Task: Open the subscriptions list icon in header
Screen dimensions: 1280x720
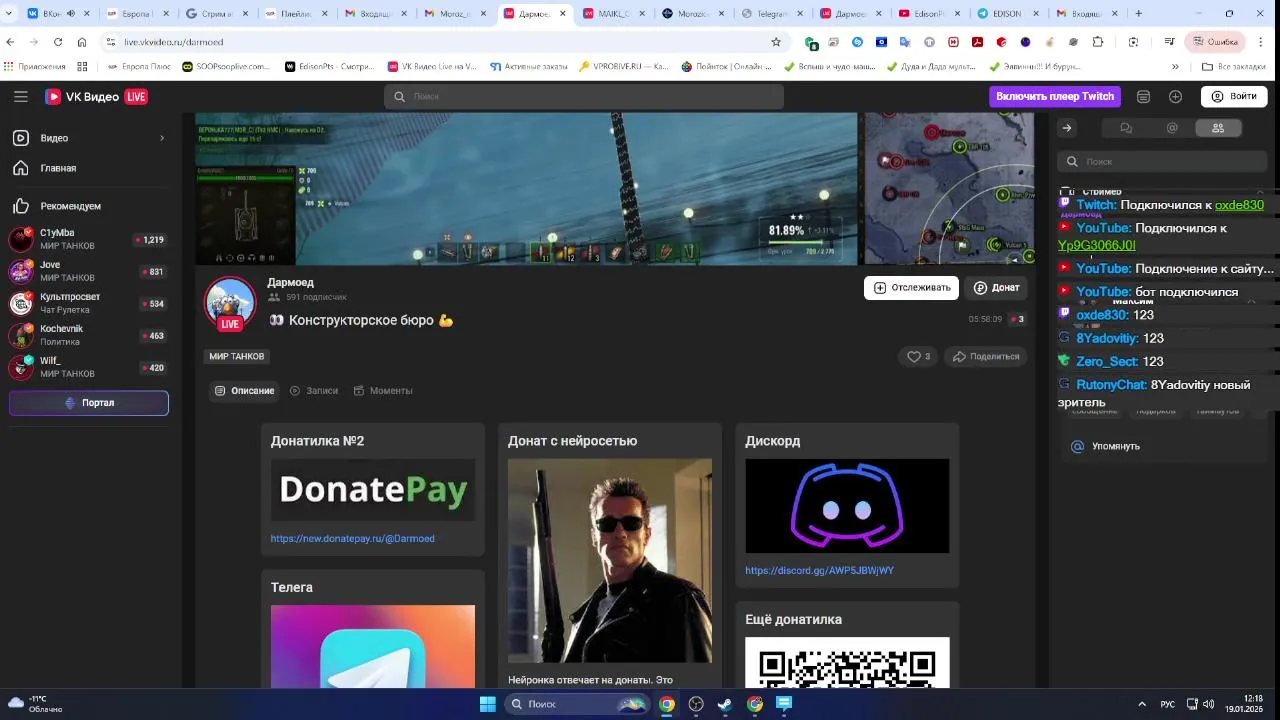Action: point(1143,96)
